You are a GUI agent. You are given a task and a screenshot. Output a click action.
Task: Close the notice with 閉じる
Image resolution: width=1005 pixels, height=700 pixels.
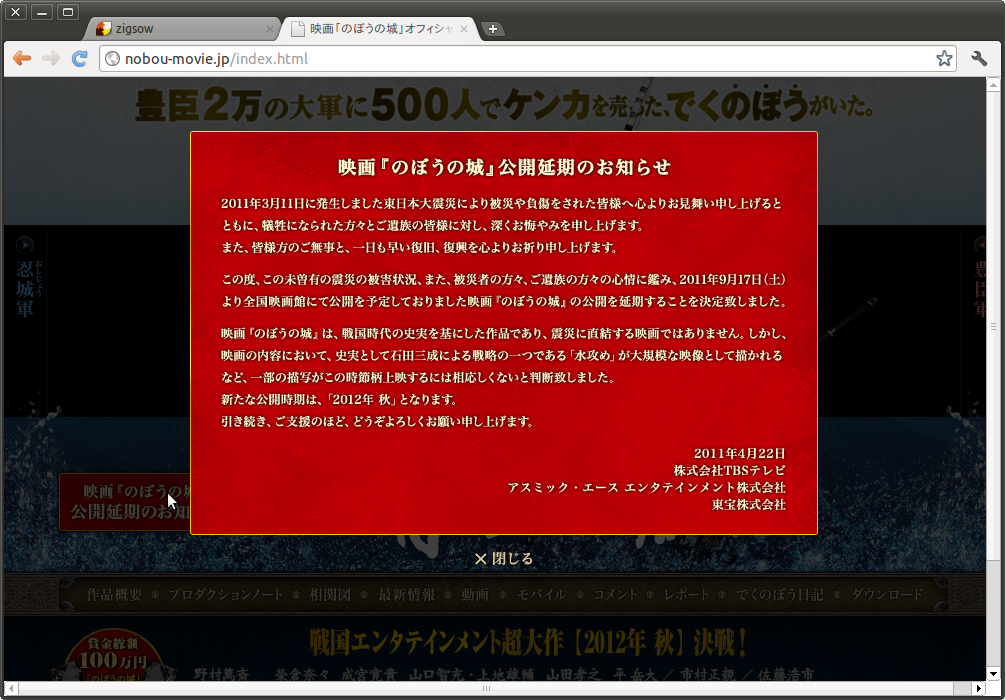pyautogui.click(x=504, y=559)
